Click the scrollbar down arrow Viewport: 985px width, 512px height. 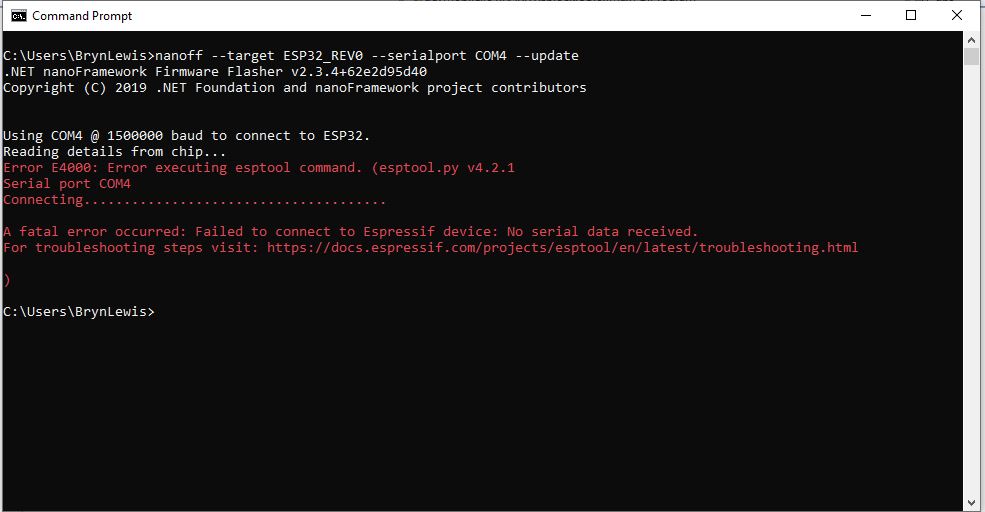coord(972,503)
